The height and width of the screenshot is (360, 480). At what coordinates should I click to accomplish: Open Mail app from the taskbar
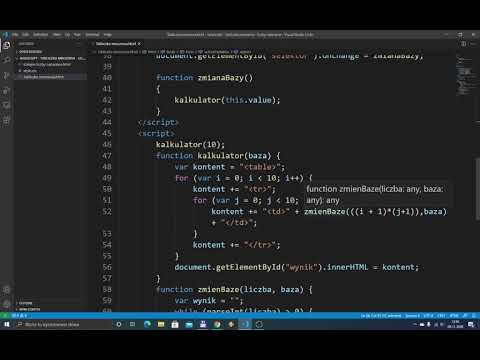[x=189, y=324]
